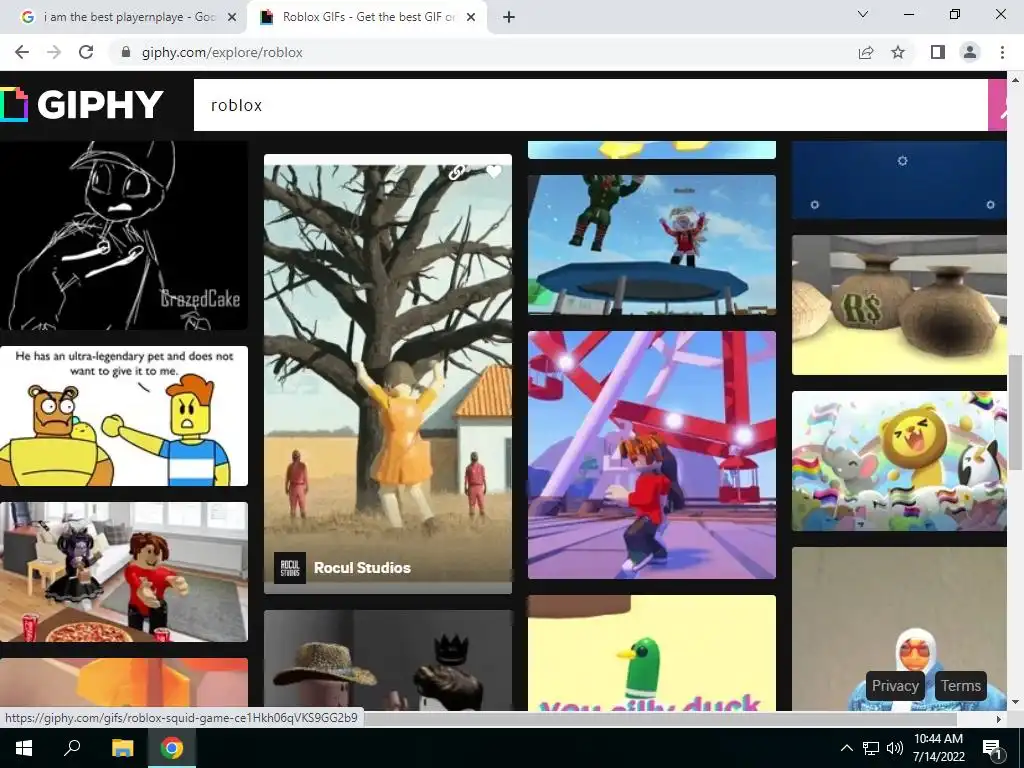Click the pink search button
Screen dimensions: 1024x768
(997, 105)
